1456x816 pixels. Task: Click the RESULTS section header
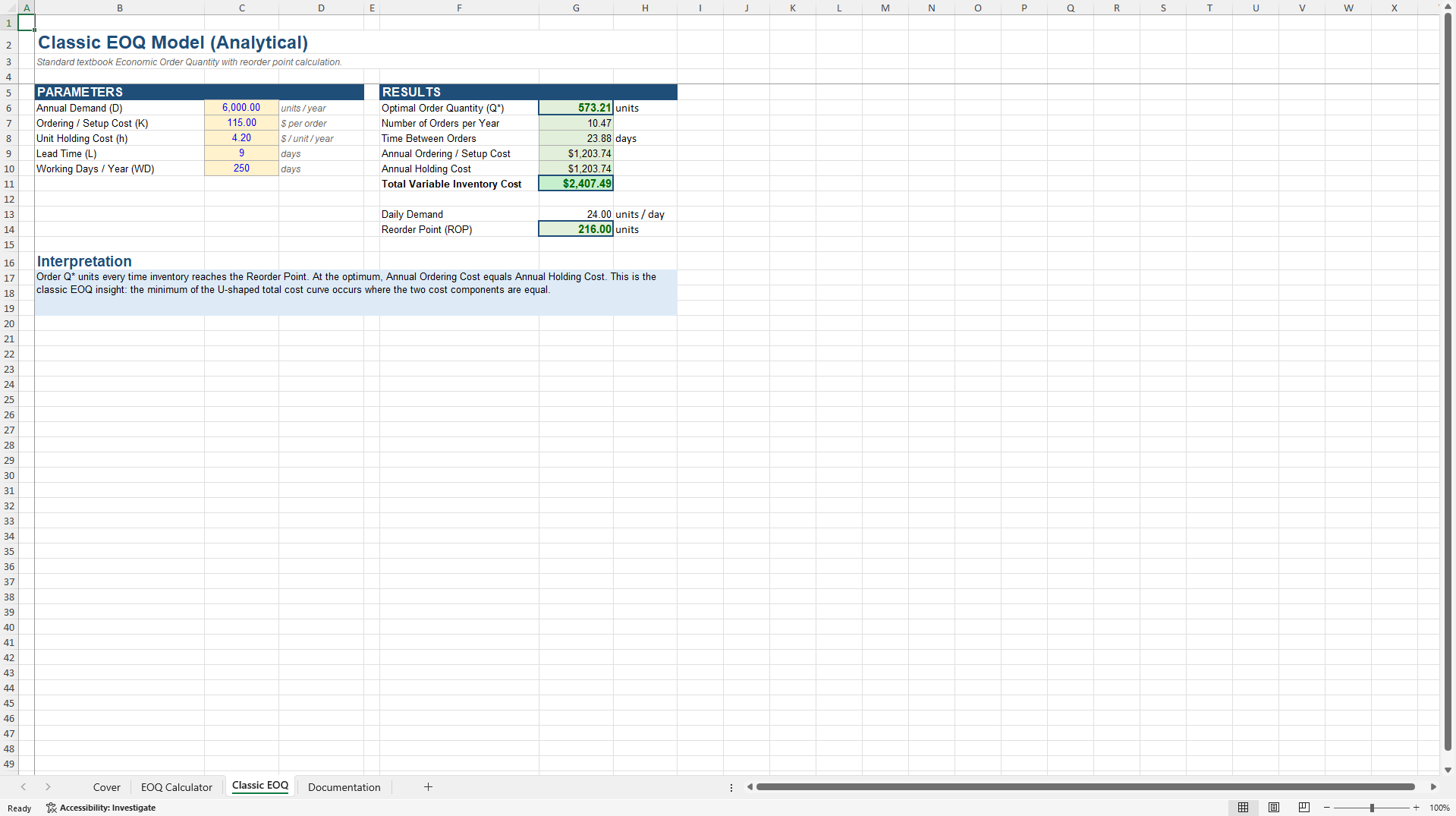(x=528, y=92)
